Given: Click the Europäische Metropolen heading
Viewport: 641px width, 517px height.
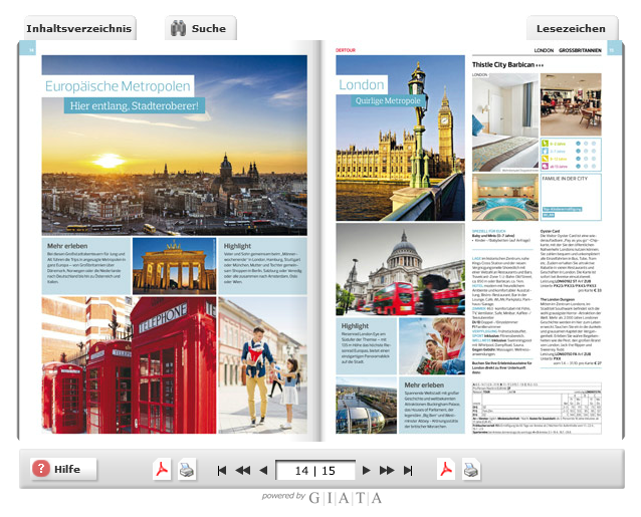Looking at the screenshot, I should [x=118, y=86].
